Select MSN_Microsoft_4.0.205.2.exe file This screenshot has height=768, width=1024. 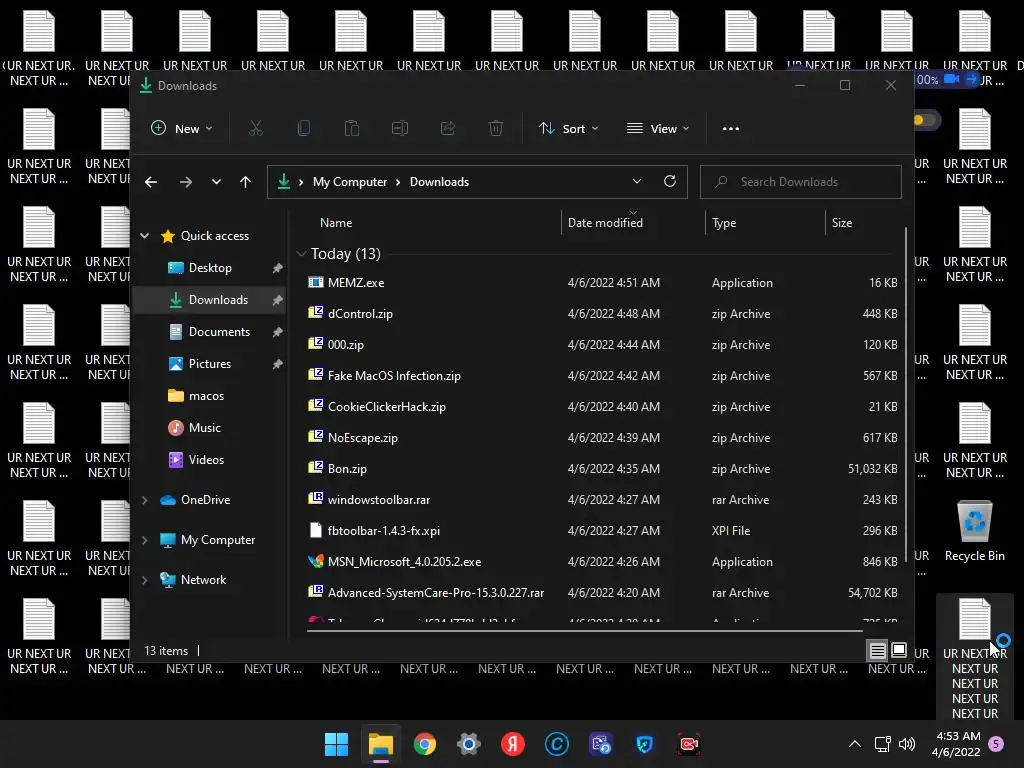pyautogui.click(x=601, y=562)
